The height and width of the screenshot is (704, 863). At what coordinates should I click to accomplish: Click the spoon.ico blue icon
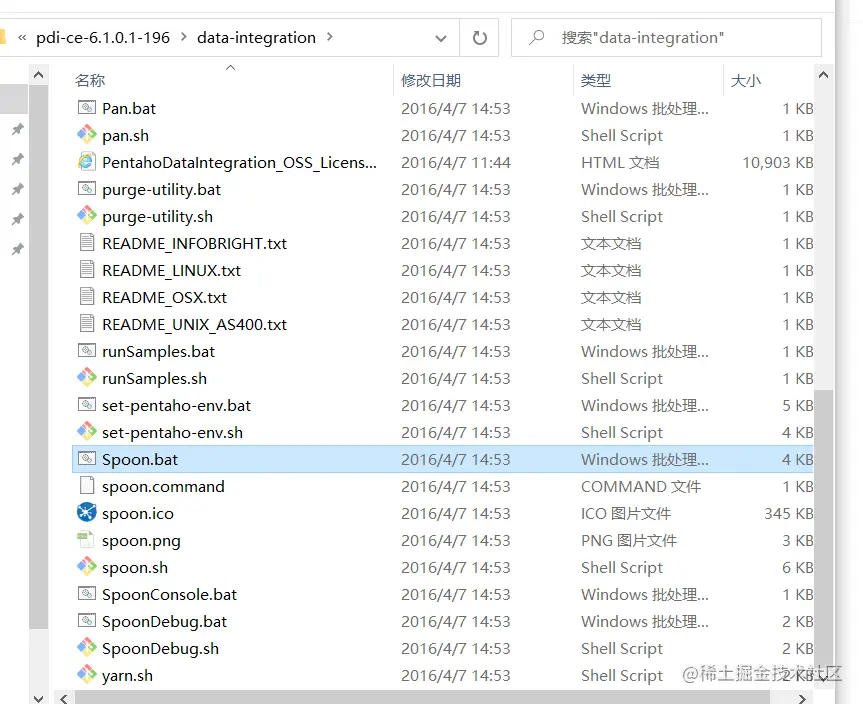tap(86, 512)
